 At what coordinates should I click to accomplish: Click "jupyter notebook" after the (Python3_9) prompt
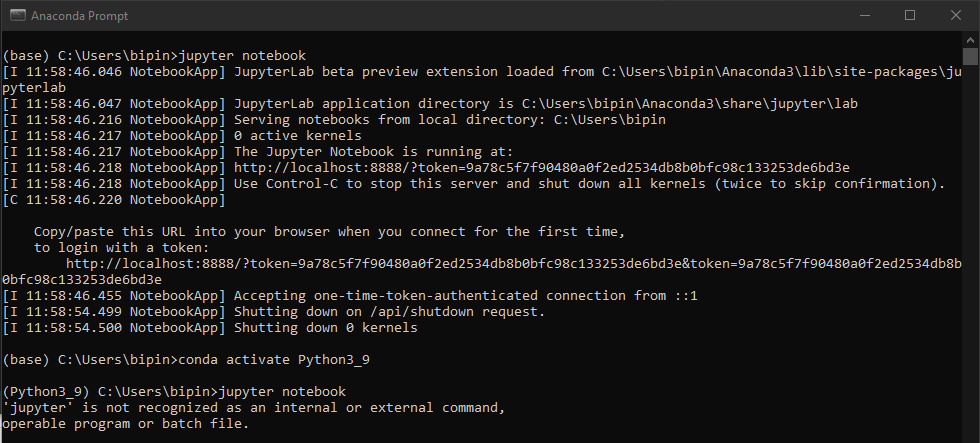[x=282, y=392]
